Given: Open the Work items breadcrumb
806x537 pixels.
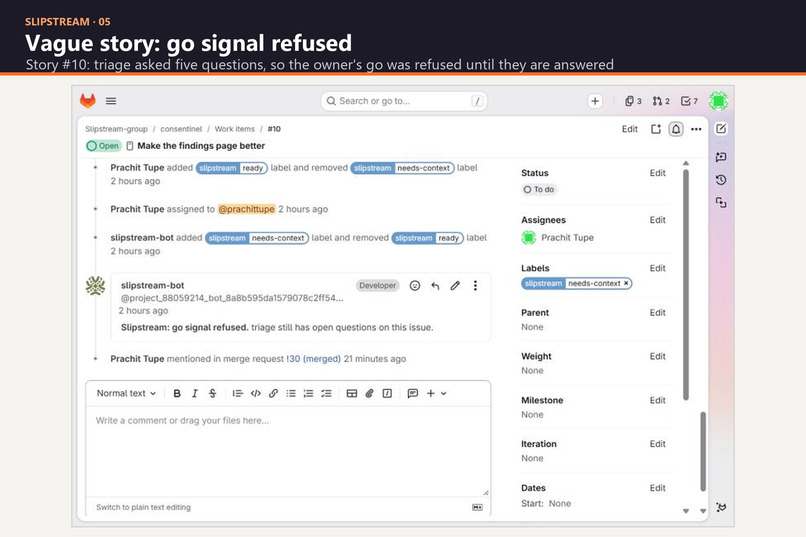Looking at the screenshot, I should [234, 129].
